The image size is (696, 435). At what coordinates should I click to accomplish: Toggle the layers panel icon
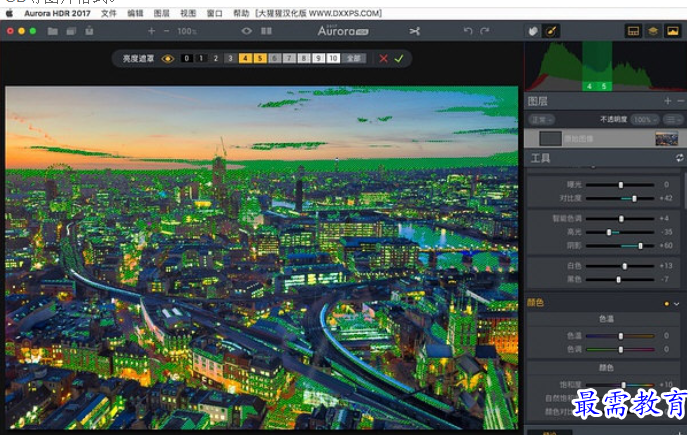(x=652, y=31)
